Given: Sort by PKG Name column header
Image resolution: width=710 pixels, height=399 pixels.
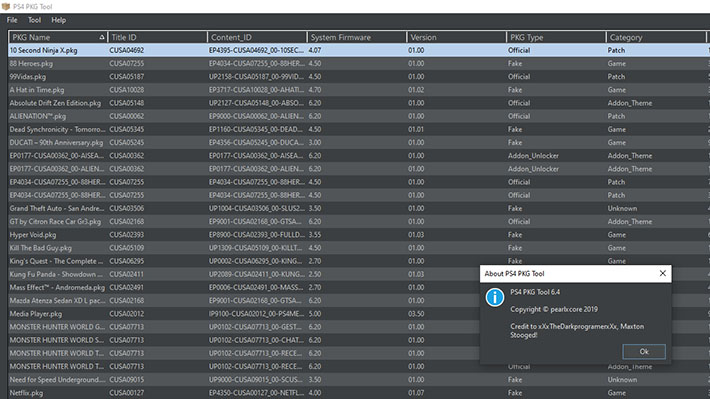Looking at the screenshot, I should (58, 37).
